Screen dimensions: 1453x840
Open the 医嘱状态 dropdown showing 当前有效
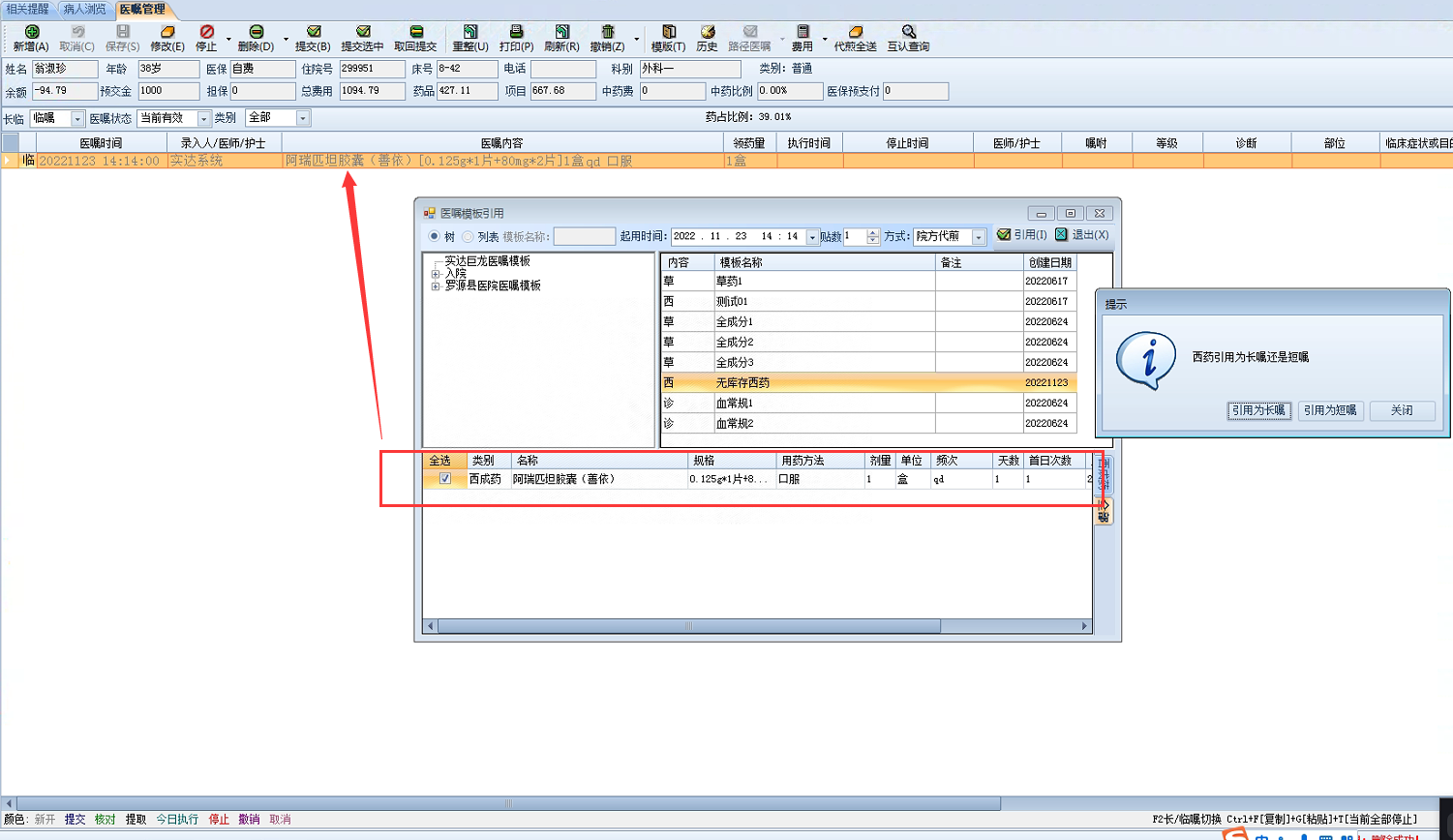(x=203, y=118)
